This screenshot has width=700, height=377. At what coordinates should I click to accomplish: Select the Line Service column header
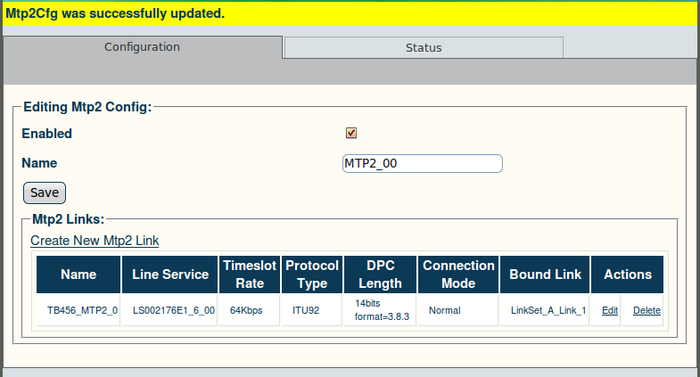(x=170, y=274)
